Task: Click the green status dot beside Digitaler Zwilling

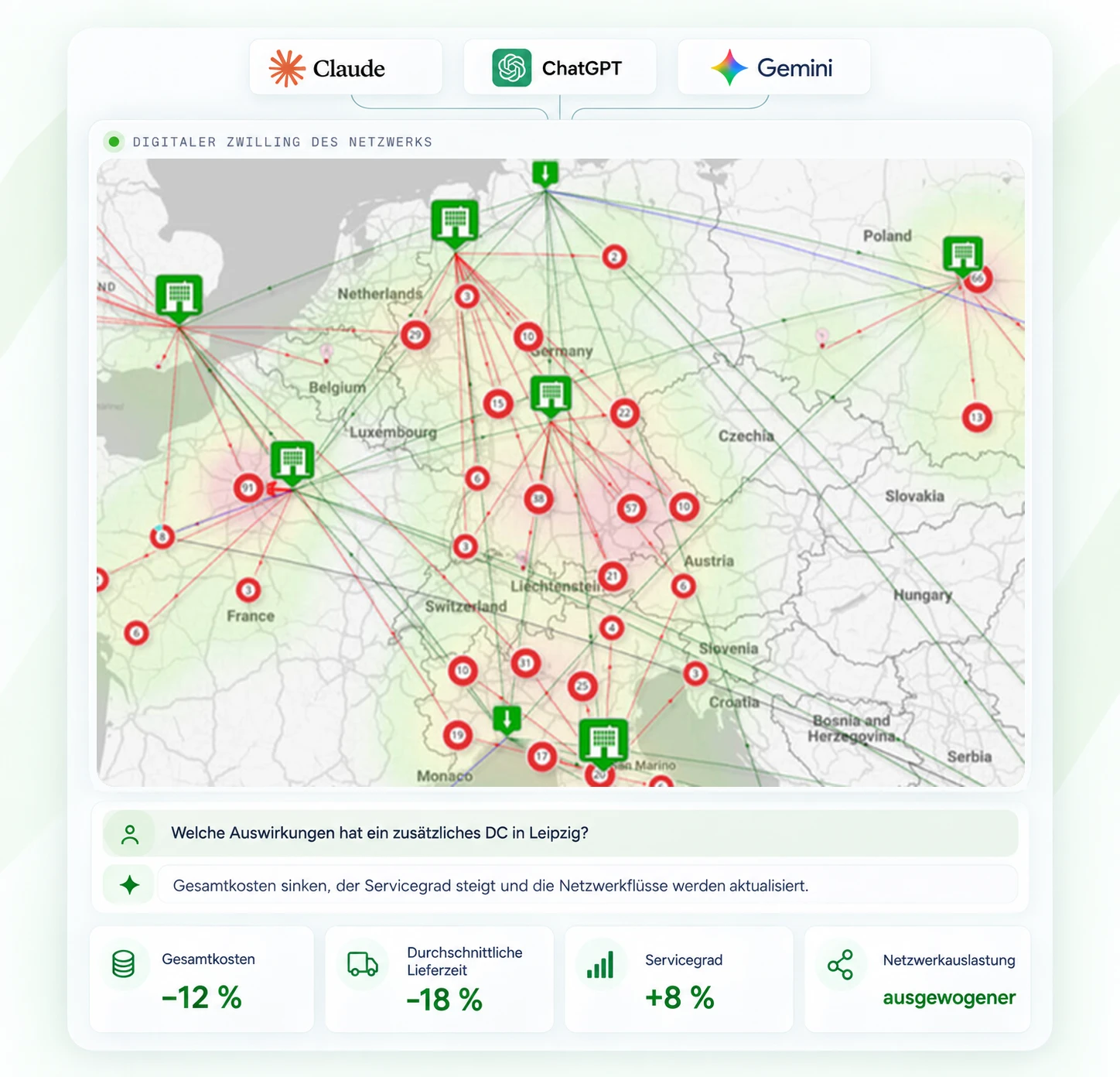Action: pos(114,142)
